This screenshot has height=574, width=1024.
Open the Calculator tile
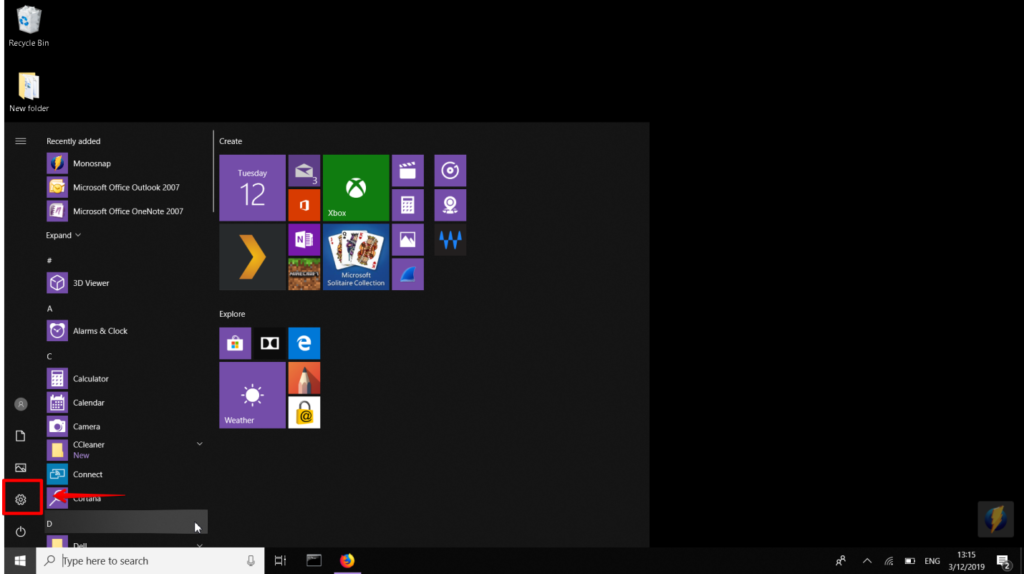408,205
